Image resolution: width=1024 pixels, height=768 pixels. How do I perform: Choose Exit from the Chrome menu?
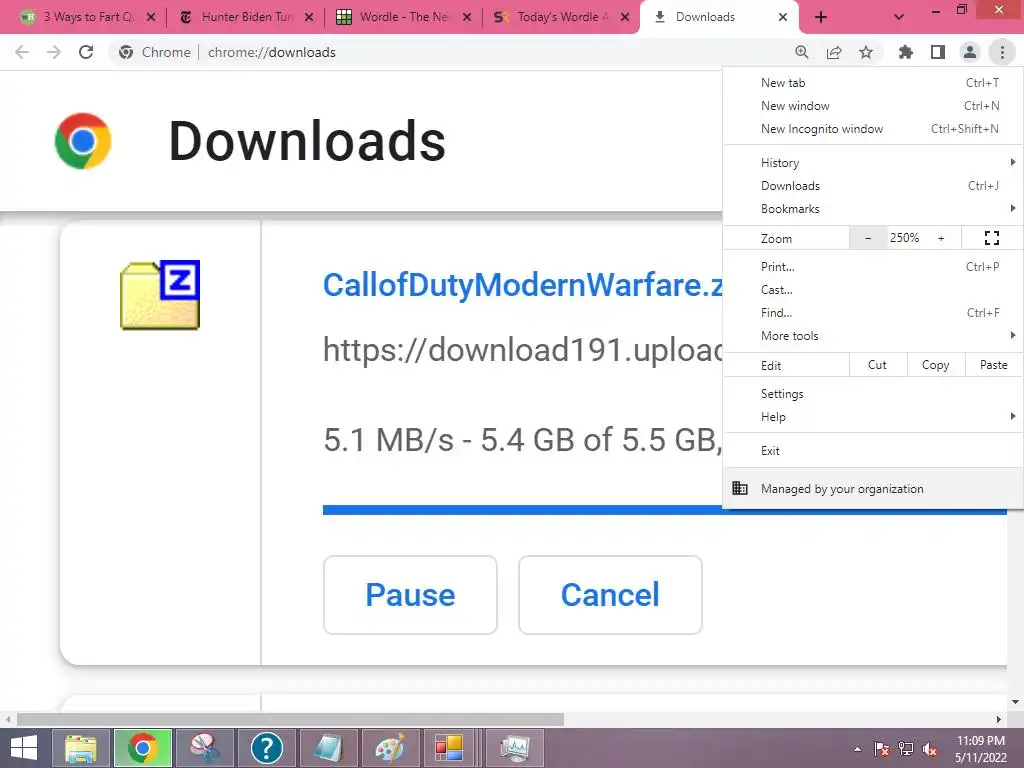click(872, 451)
